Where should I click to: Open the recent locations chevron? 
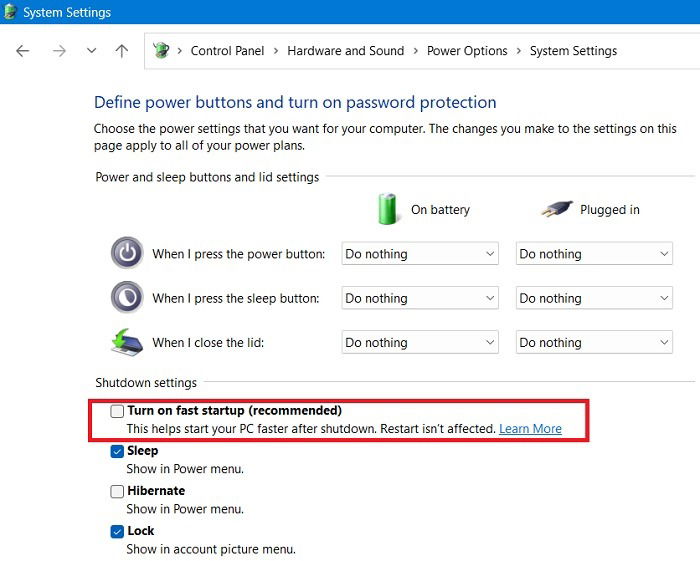click(x=91, y=51)
